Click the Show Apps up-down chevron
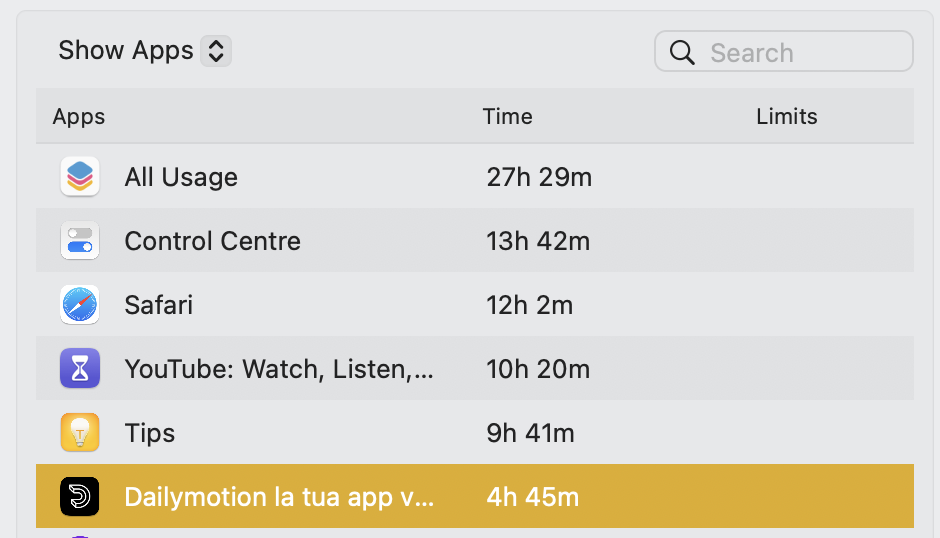The image size is (940, 538). [x=216, y=50]
